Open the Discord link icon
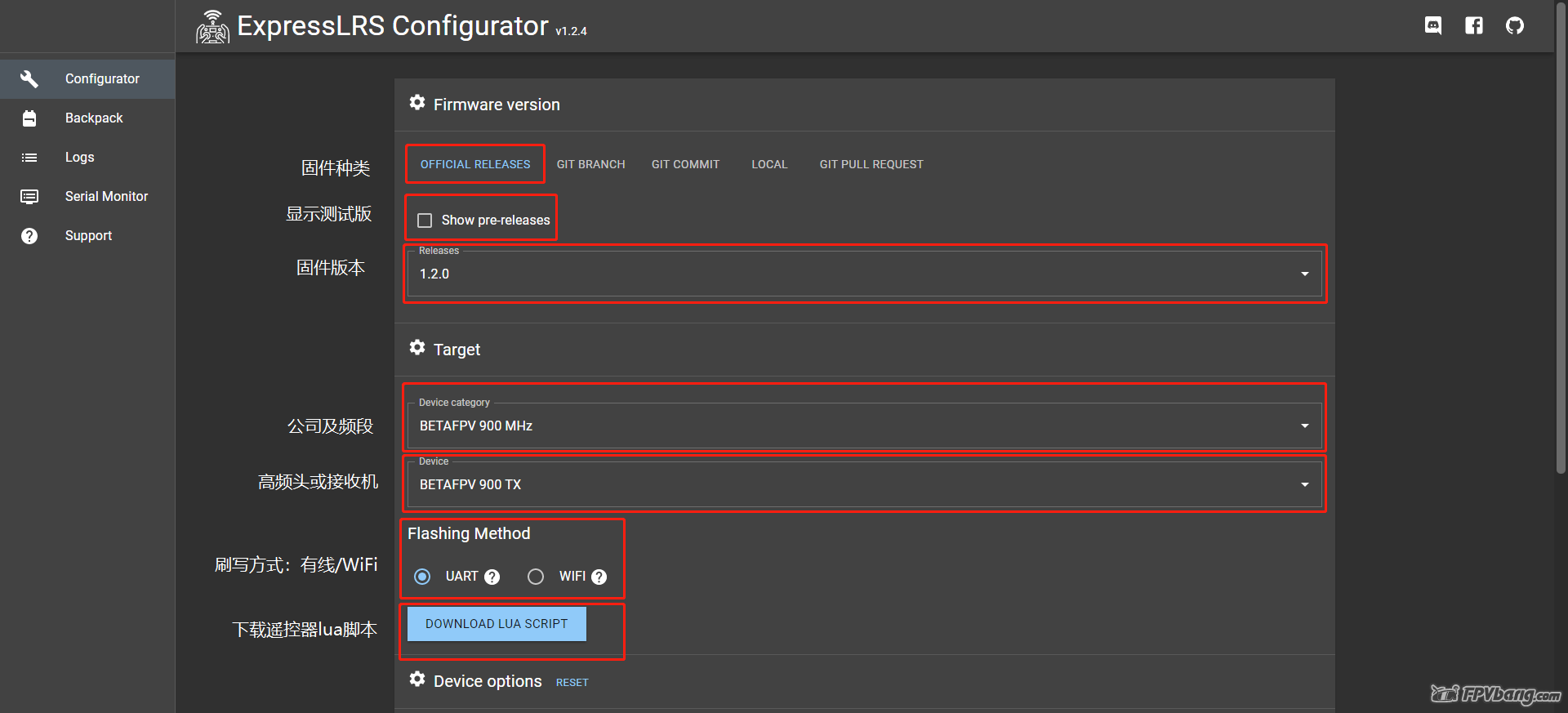This screenshot has width=1568, height=713. [x=1433, y=25]
